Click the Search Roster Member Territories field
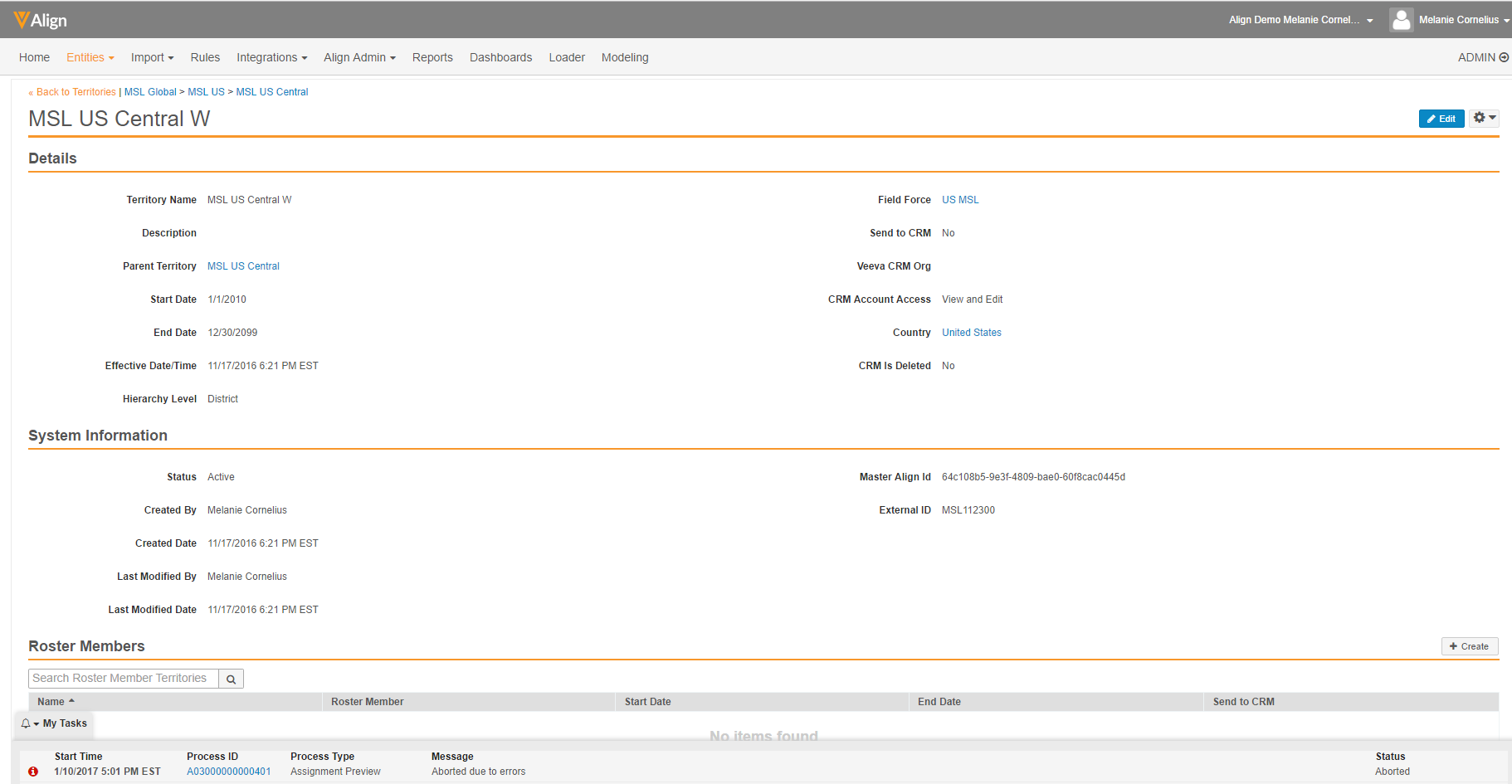The width and height of the screenshot is (1512, 784). pos(124,679)
